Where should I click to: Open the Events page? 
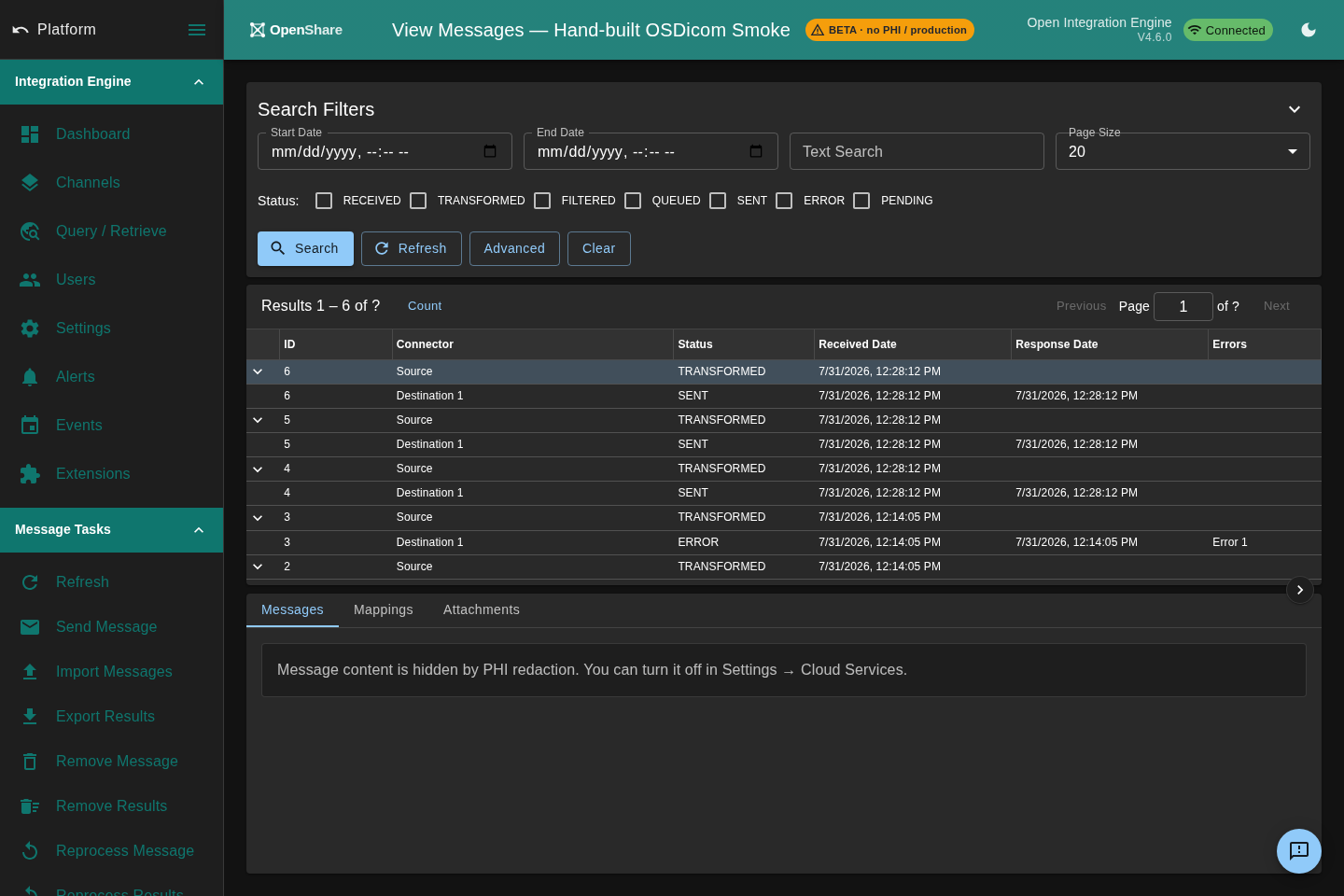pos(111,426)
